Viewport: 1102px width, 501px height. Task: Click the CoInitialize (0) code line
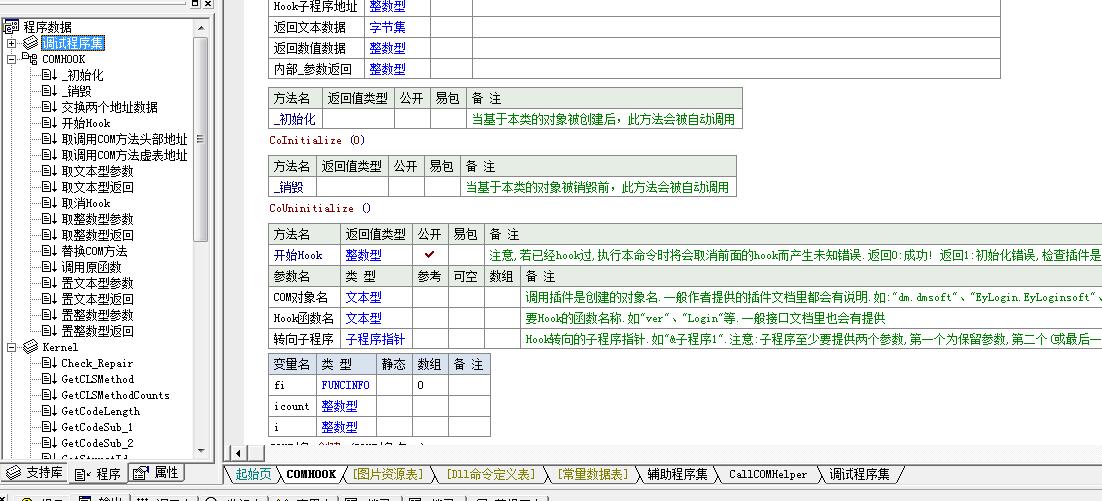click(x=317, y=141)
